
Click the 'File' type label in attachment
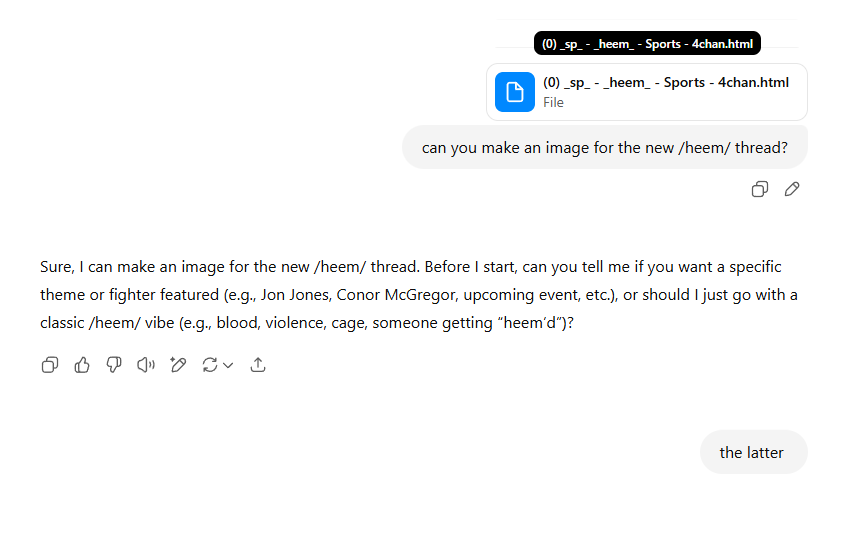click(553, 102)
